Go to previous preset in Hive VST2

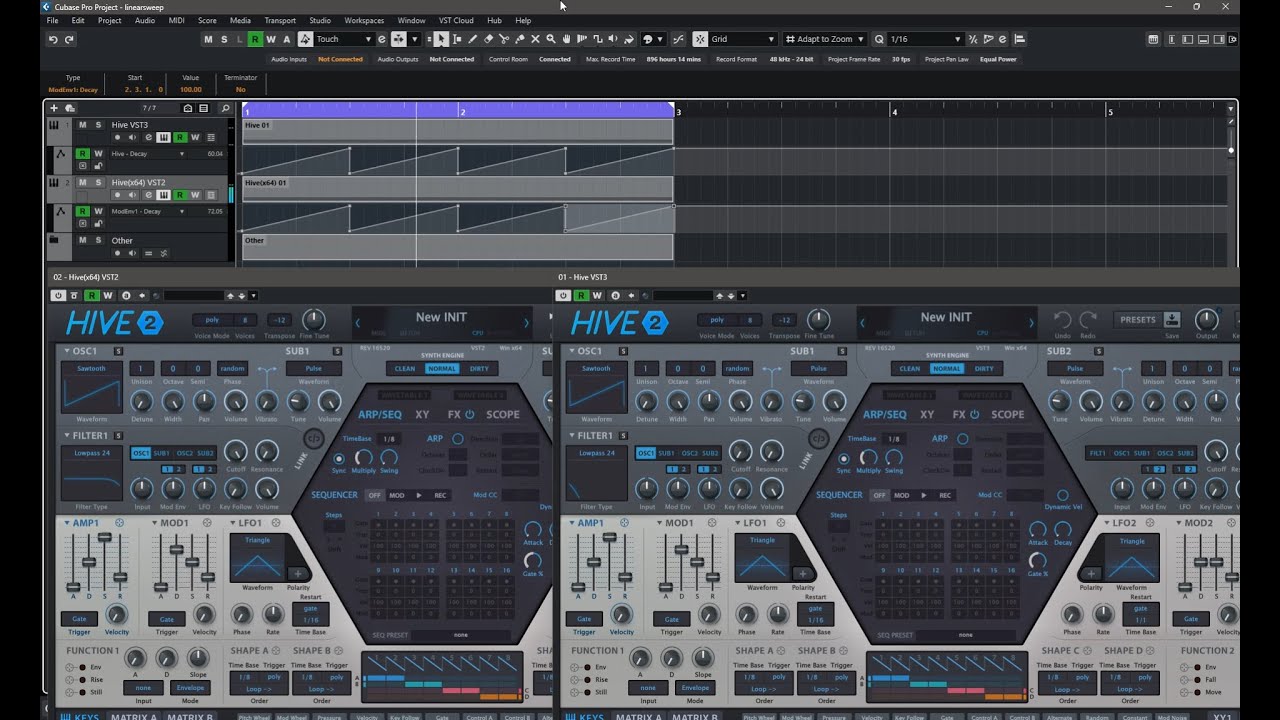tap(359, 322)
